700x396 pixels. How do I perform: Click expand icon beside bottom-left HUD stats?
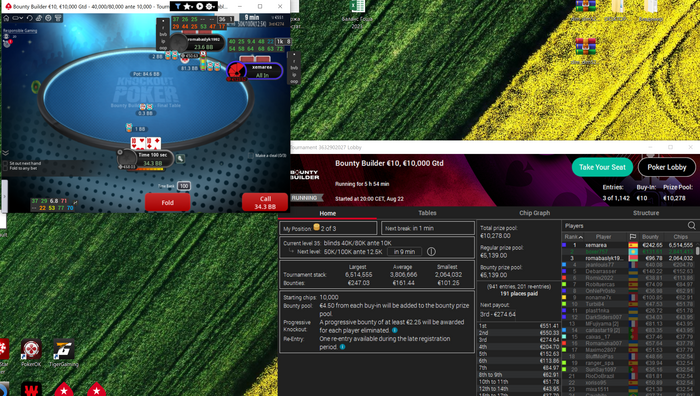click(75, 202)
